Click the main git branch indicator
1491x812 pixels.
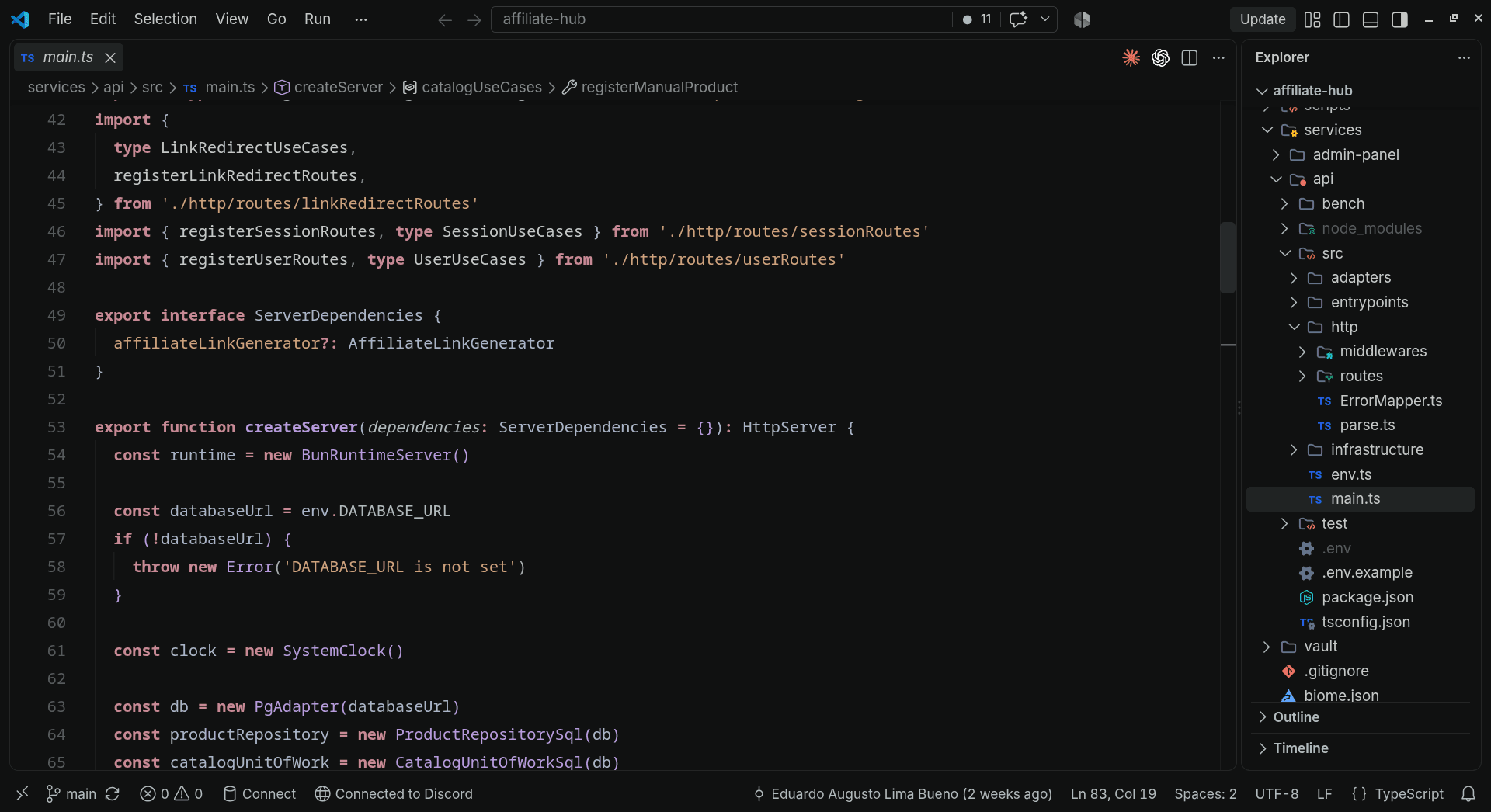point(71,793)
